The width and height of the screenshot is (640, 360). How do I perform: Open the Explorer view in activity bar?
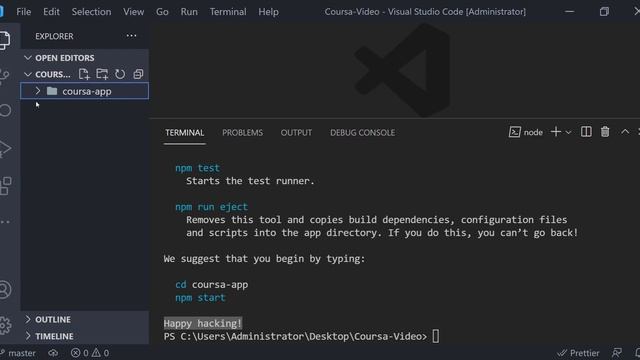coord(4,40)
